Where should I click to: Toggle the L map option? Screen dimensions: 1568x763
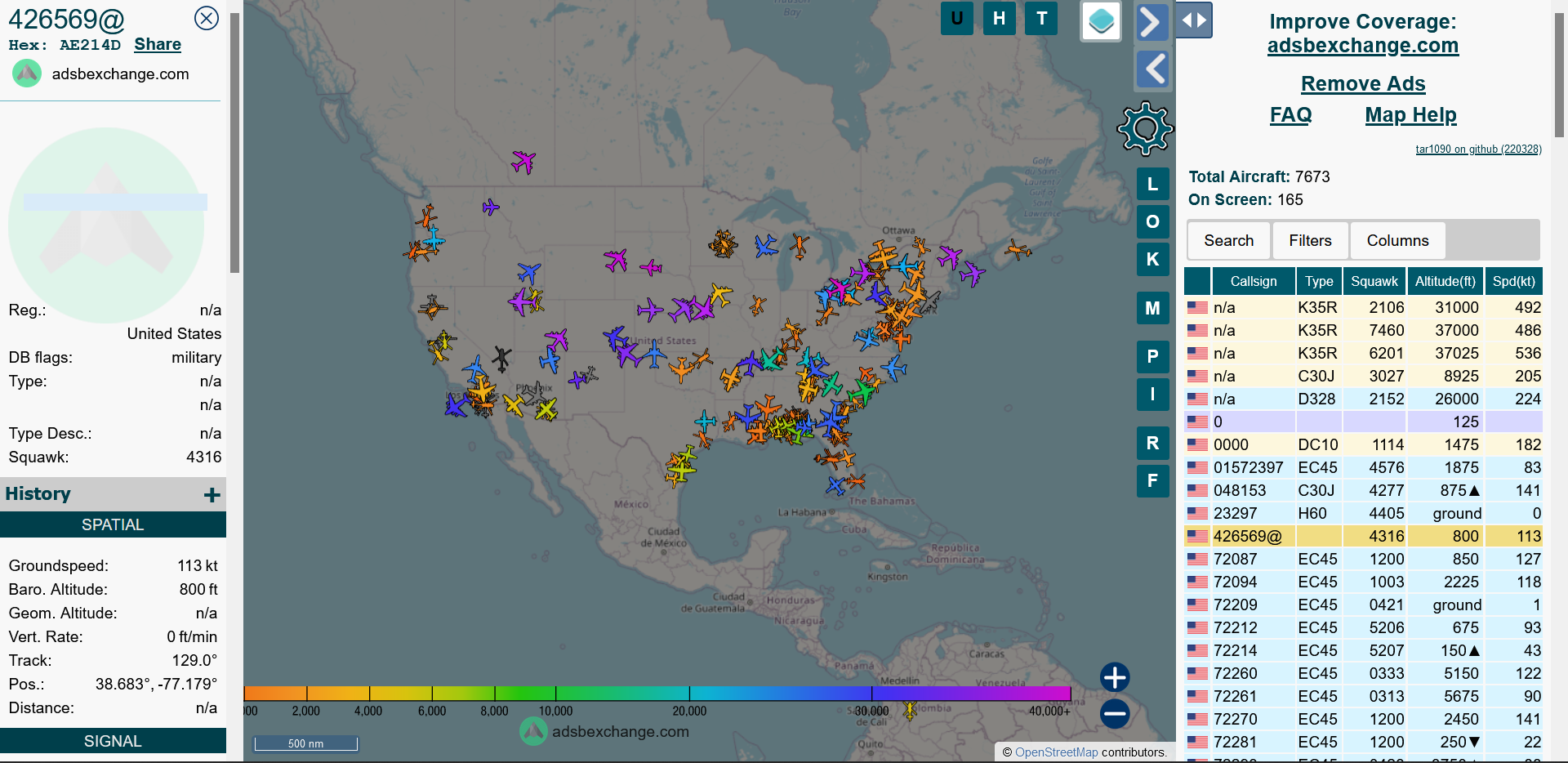1152,184
